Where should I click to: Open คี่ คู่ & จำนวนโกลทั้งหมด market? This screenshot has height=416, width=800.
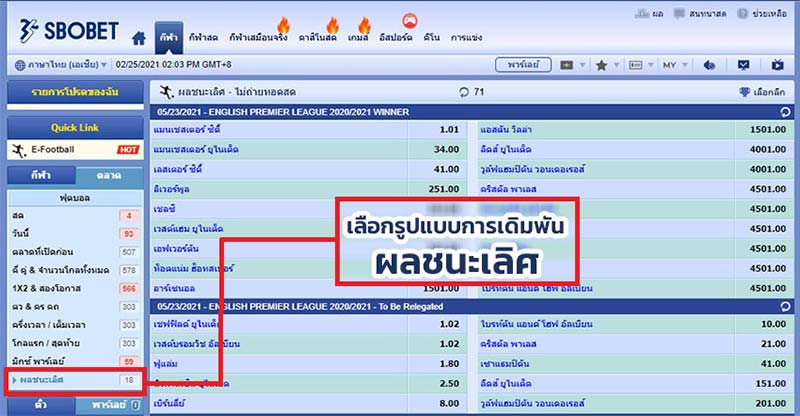point(76,271)
